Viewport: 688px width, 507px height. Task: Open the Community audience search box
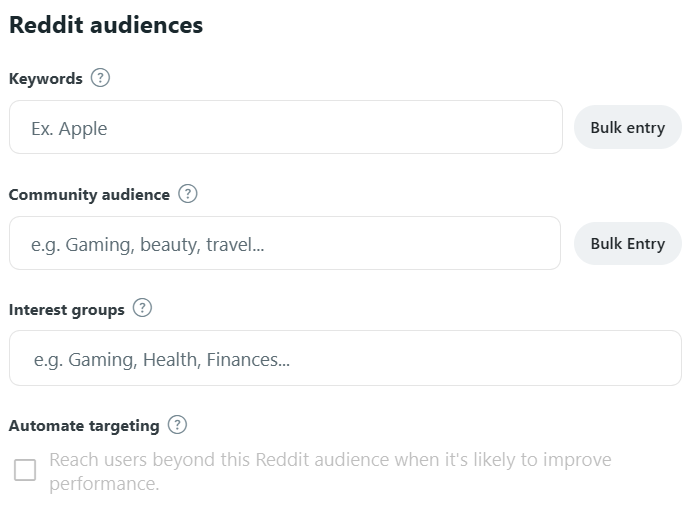[285, 243]
